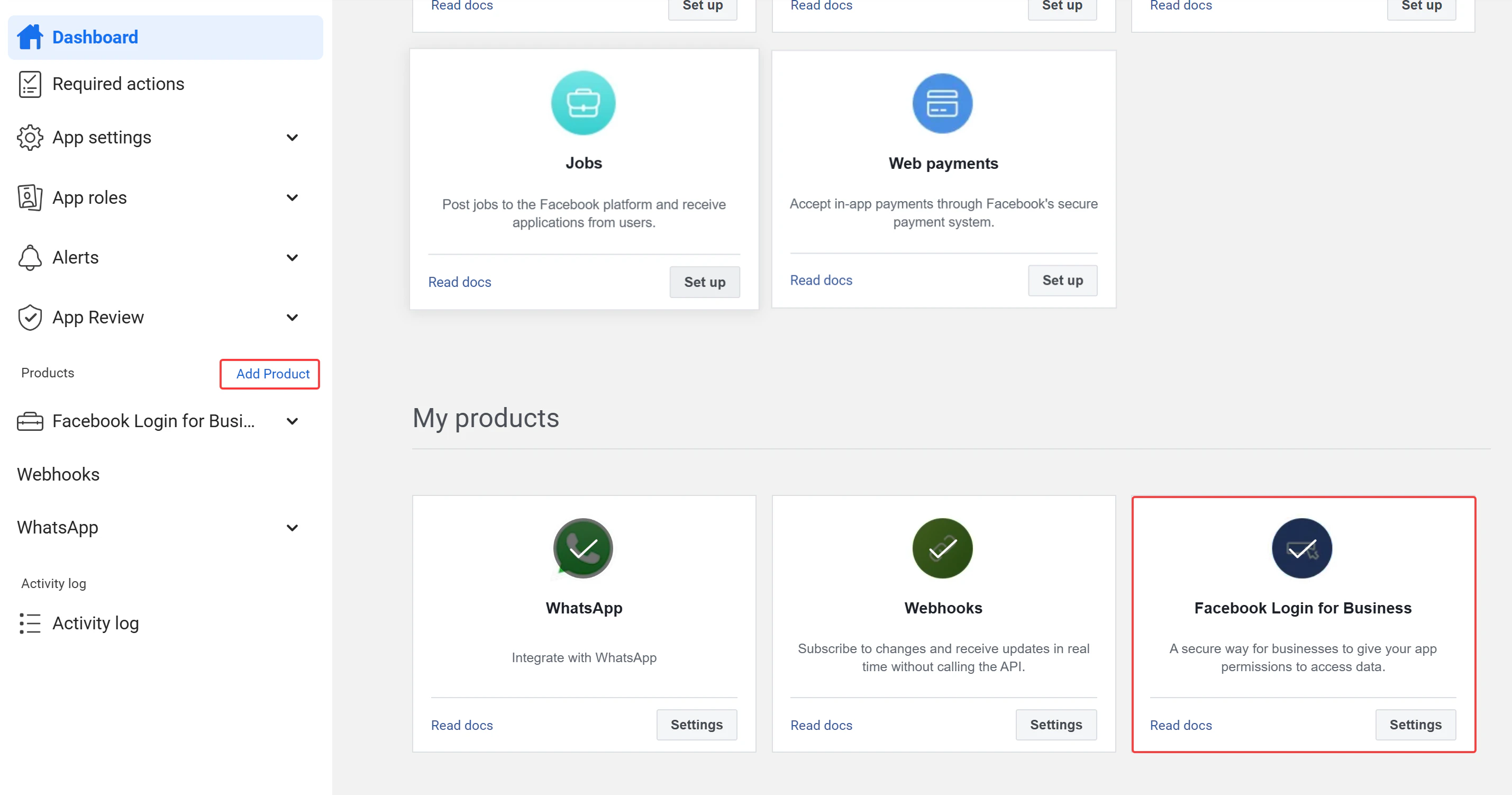Click the Facebook Login briefcase sidebar icon
The height and width of the screenshot is (795, 1512).
(30, 421)
